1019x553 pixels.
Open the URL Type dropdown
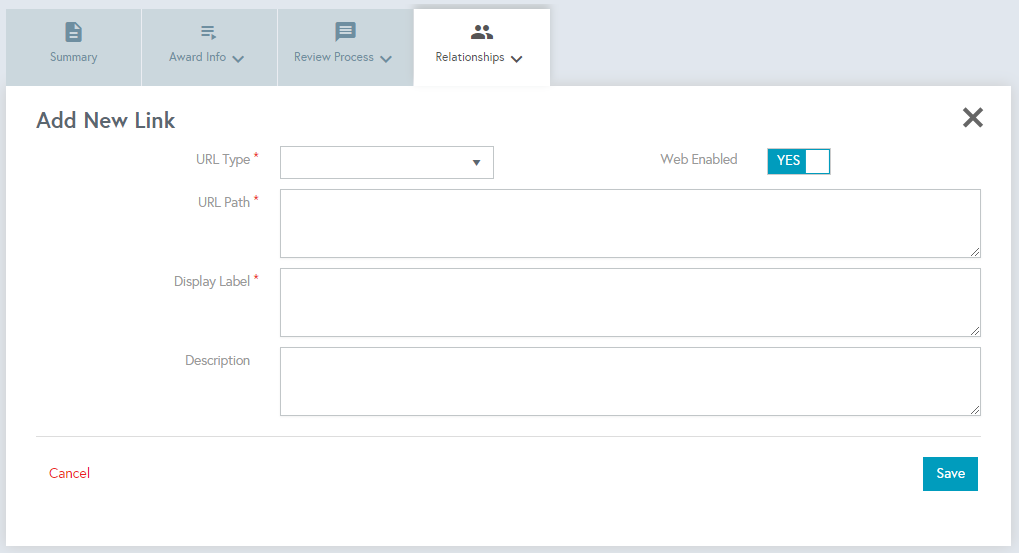[x=387, y=162]
